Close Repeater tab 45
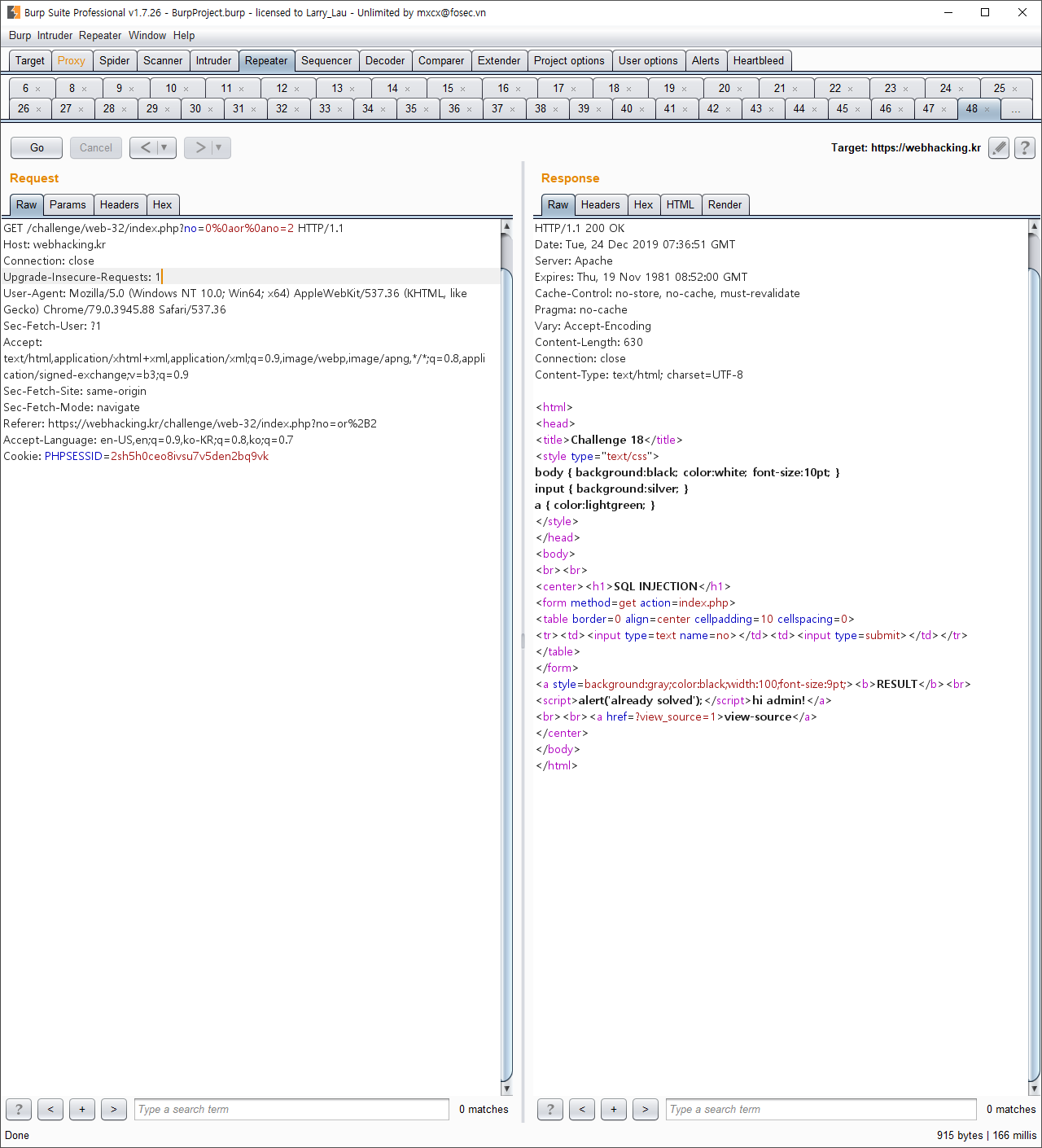This screenshot has width=1042, height=1148. click(857, 109)
